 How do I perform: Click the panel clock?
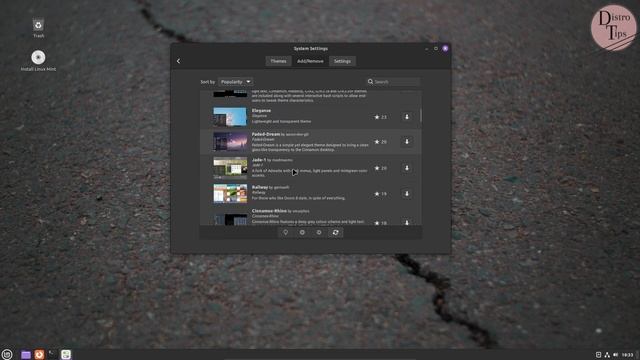(628, 355)
